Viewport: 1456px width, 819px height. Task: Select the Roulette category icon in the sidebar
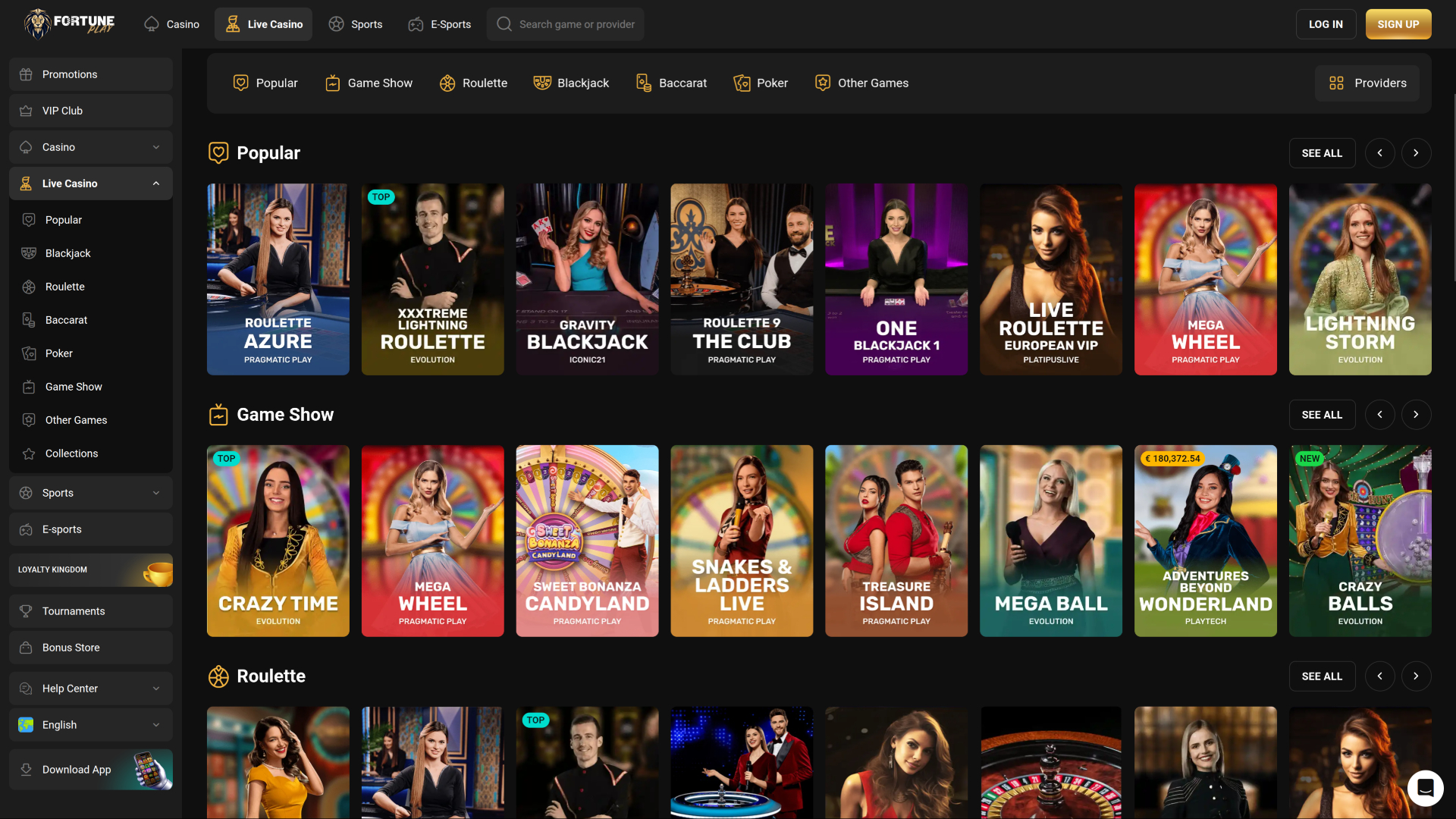click(x=29, y=287)
